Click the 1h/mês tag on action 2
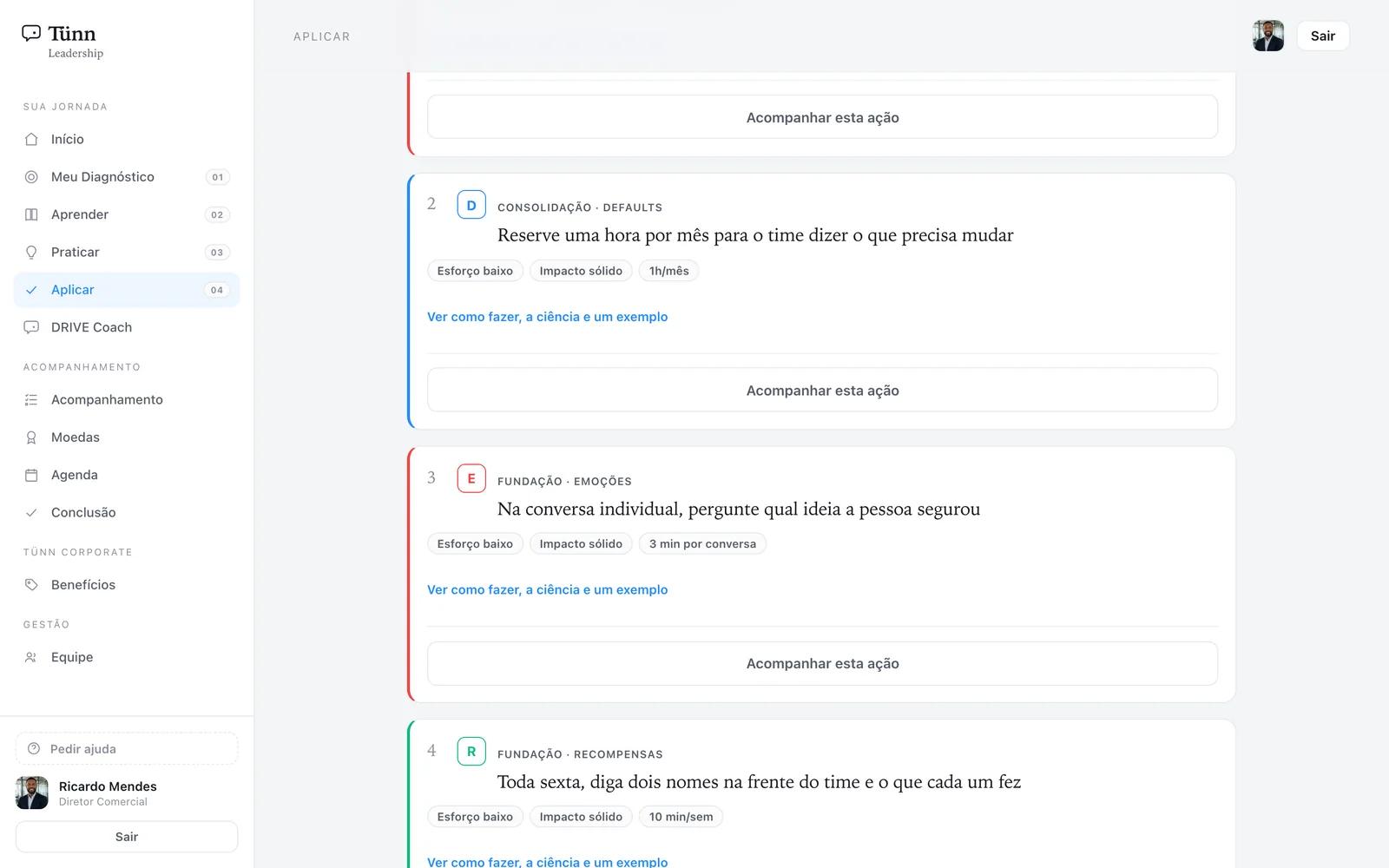 669,271
